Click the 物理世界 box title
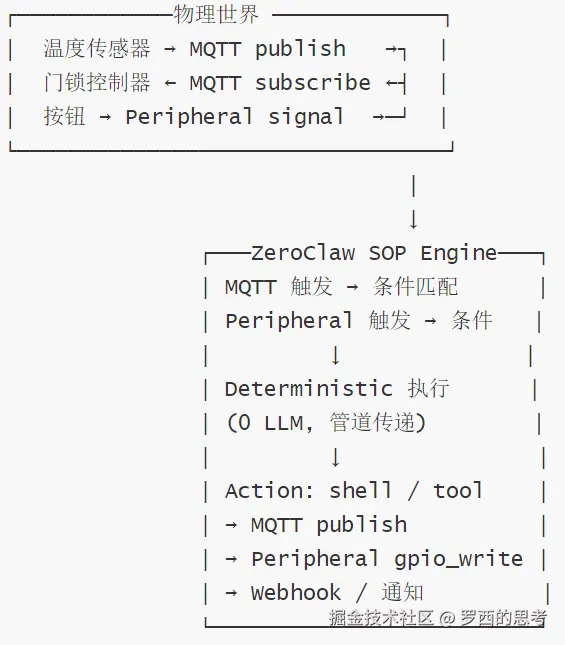This screenshot has height=645, width=565. (x=216, y=14)
